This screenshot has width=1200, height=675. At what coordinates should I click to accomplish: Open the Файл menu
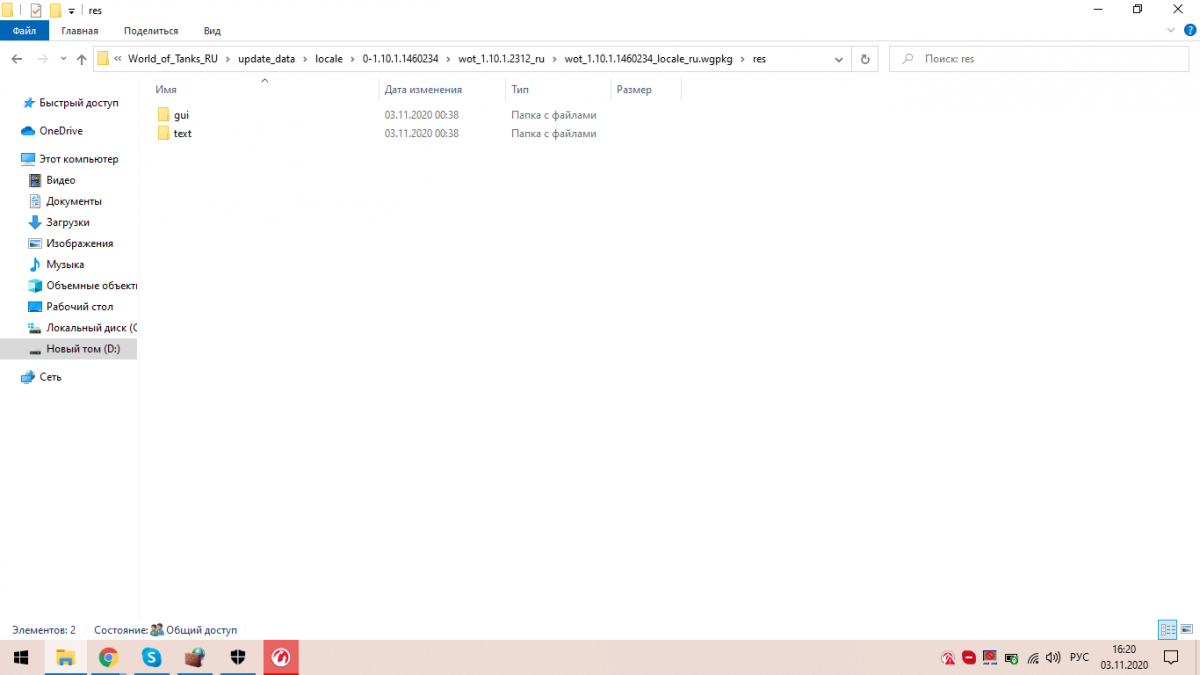[24, 31]
